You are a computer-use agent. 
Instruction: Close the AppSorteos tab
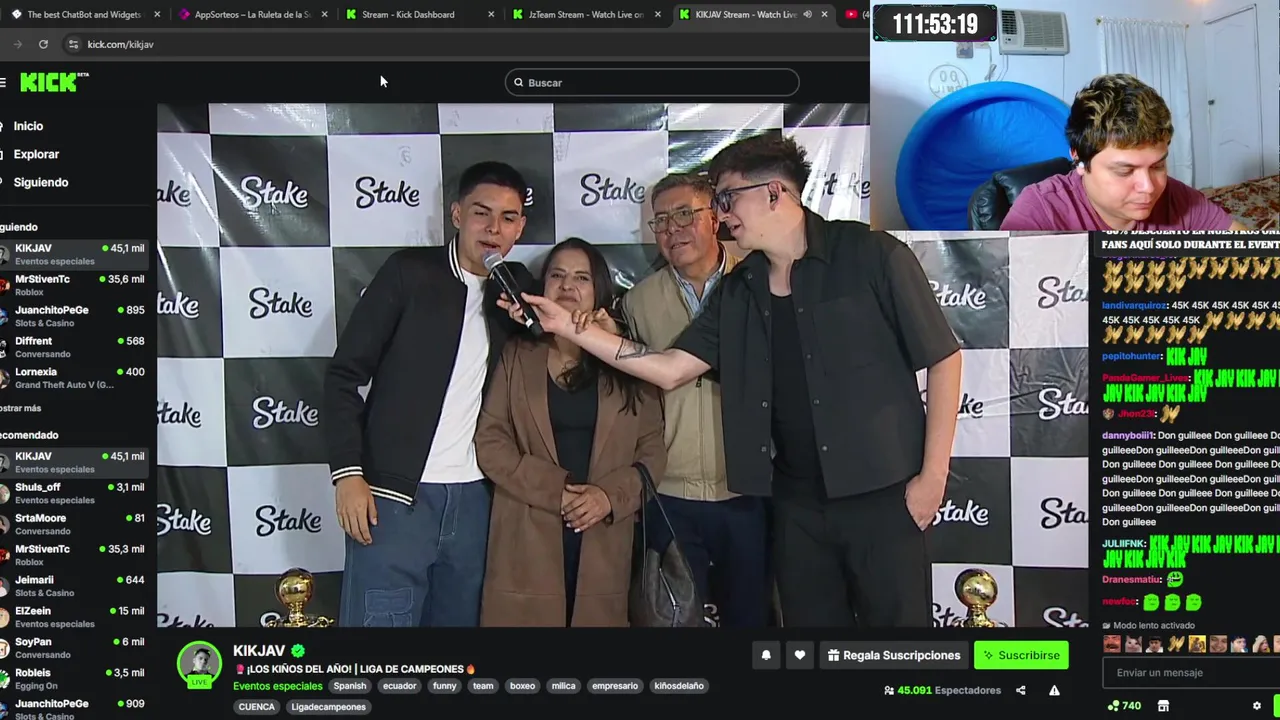point(324,14)
